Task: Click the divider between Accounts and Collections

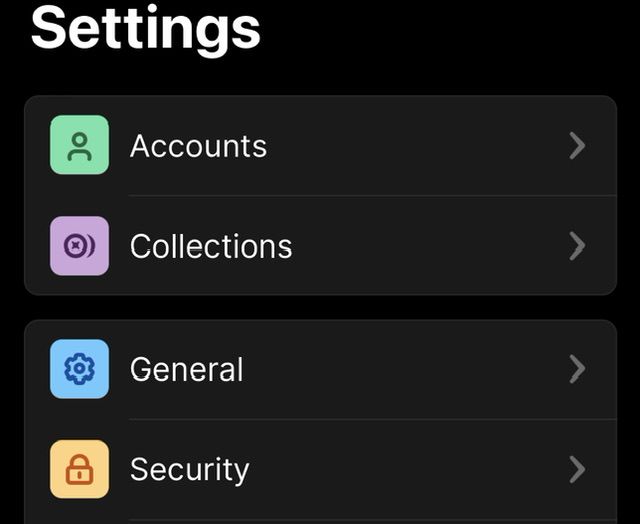Action: [x=372, y=196]
